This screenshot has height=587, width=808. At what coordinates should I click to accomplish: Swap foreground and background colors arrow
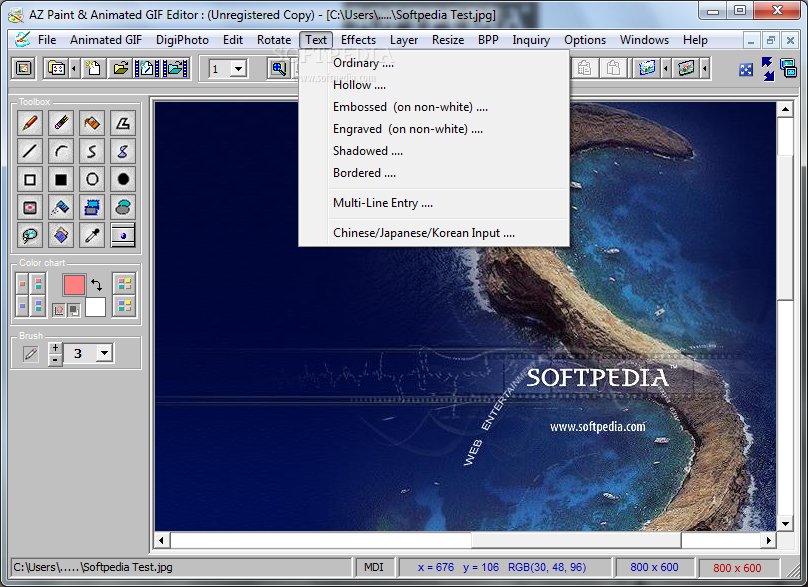96,284
